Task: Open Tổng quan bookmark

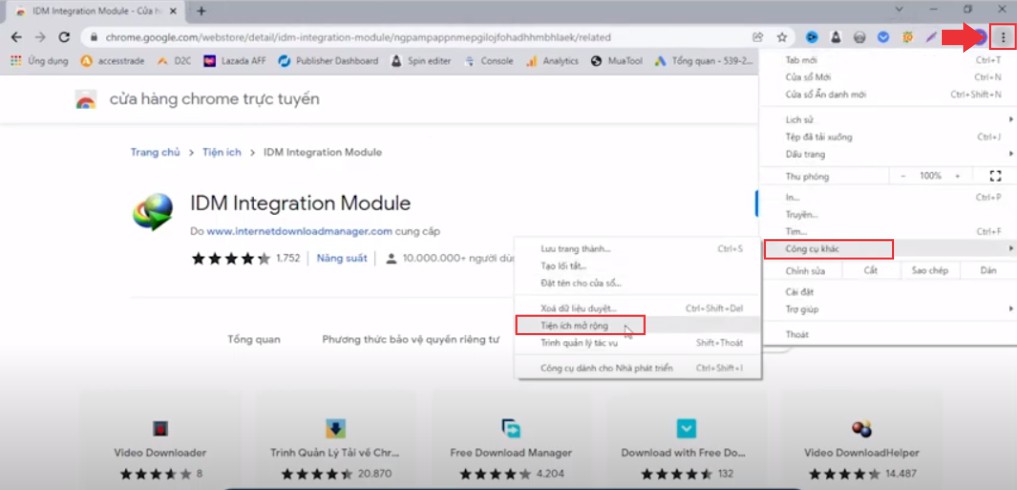Action: tap(704, 61)
